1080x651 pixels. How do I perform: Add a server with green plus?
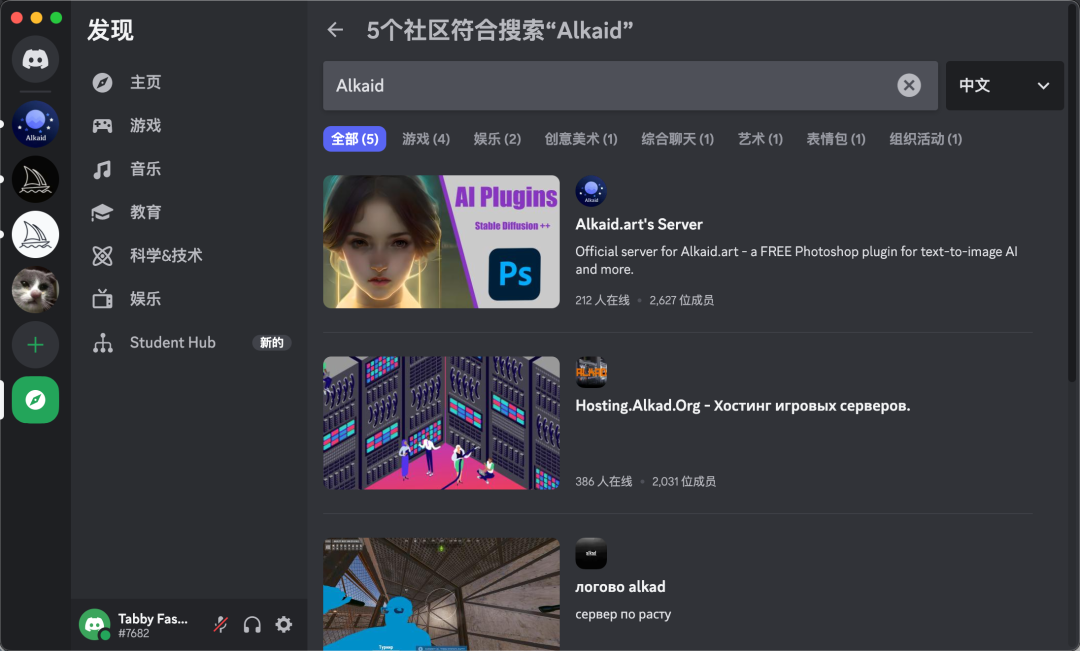(35, 344)
